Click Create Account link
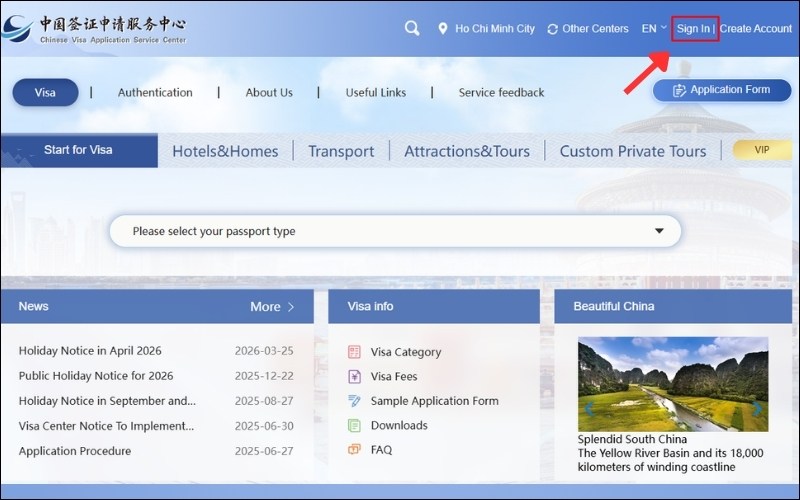The width and height of the screenshot is (800, 500). pos(756,29)
